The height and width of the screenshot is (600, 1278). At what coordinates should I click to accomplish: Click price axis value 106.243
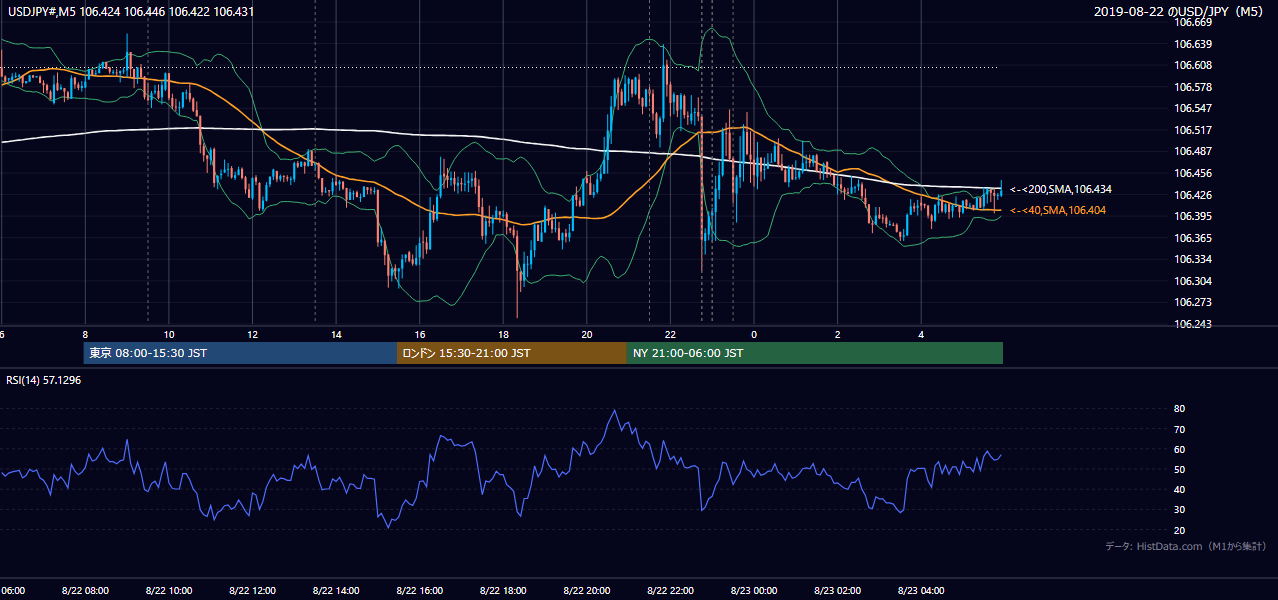click(1193, 324)
